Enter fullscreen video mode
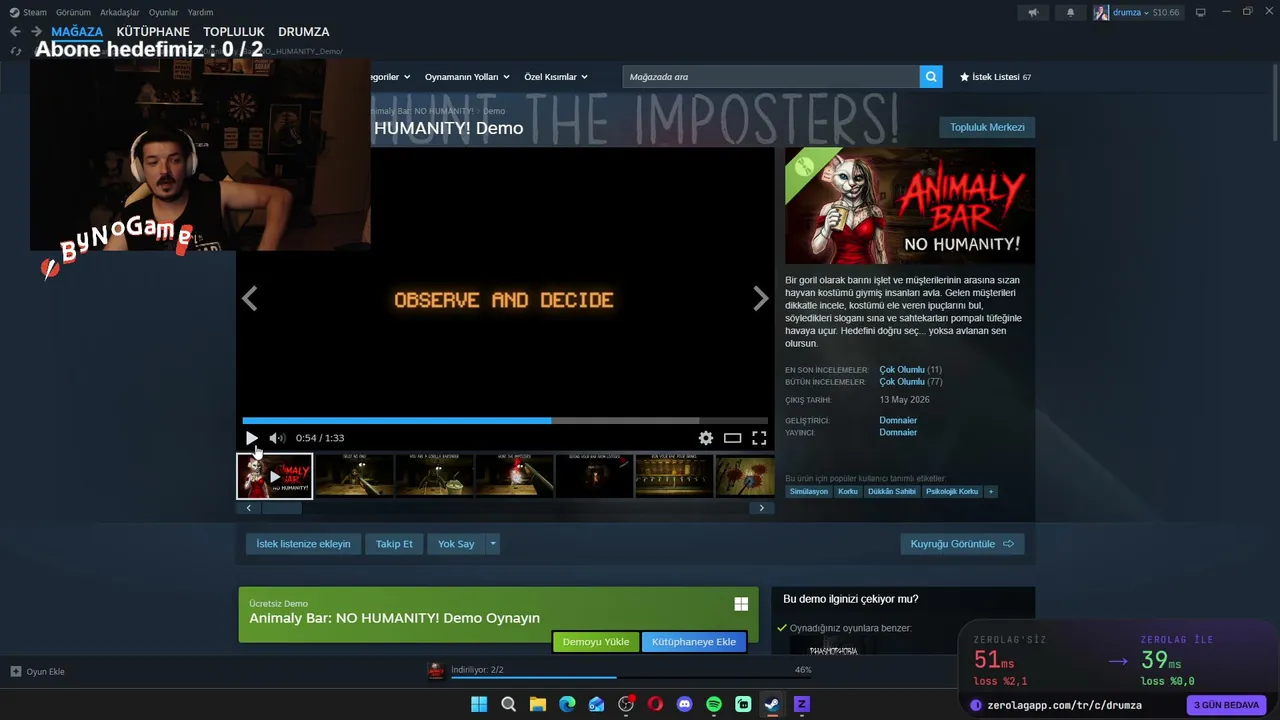 (x=759, y=438)
